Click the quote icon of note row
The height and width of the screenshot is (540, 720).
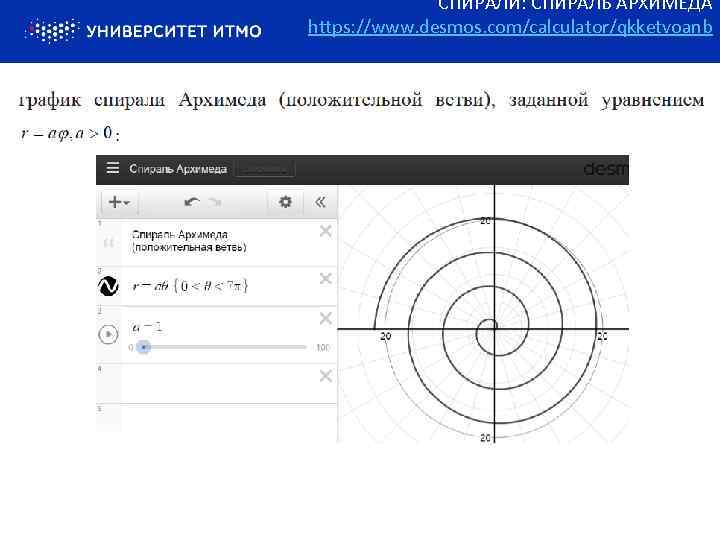pos(109,242)
